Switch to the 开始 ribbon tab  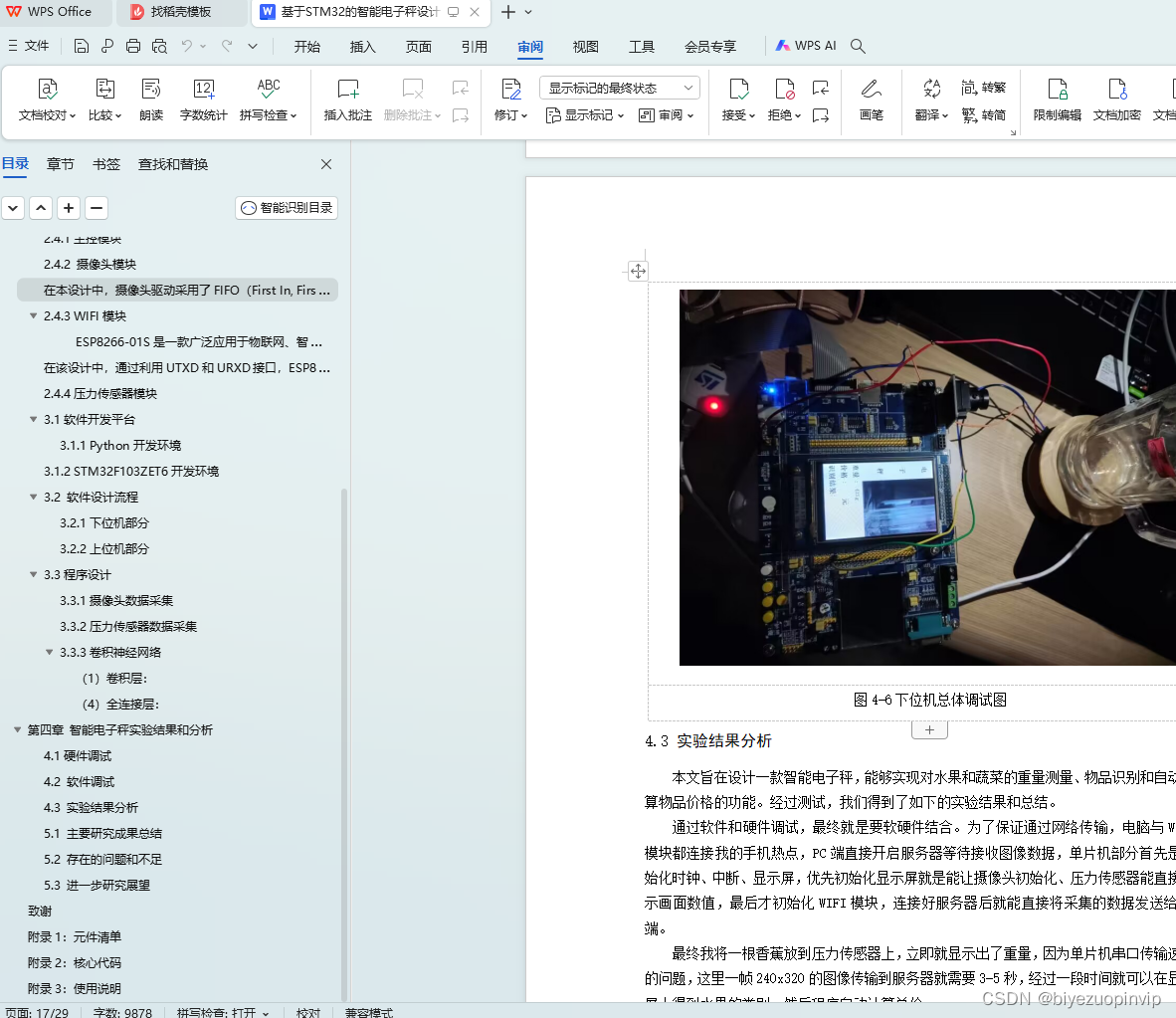click(306, 47)
